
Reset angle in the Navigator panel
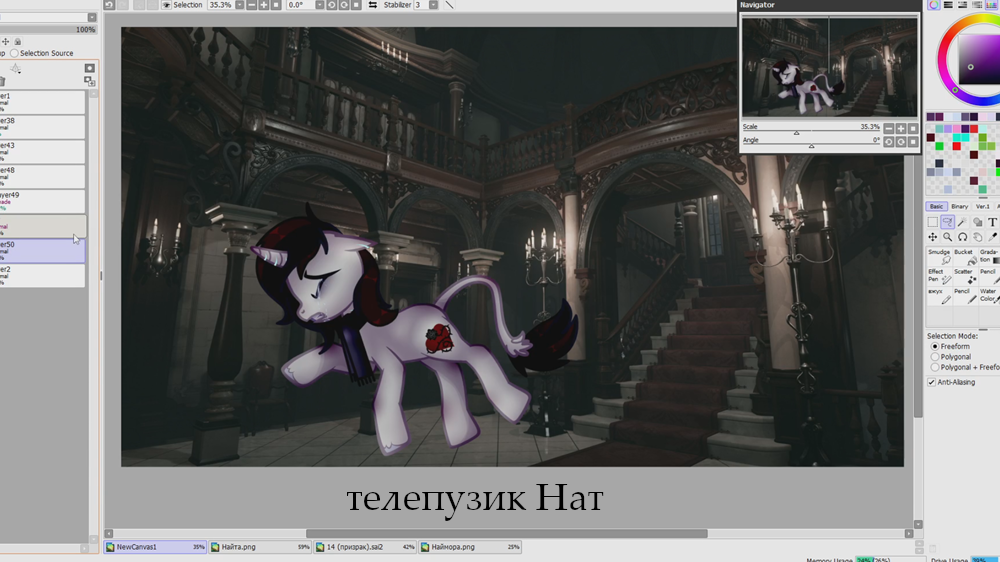click(x=913, y=142)
